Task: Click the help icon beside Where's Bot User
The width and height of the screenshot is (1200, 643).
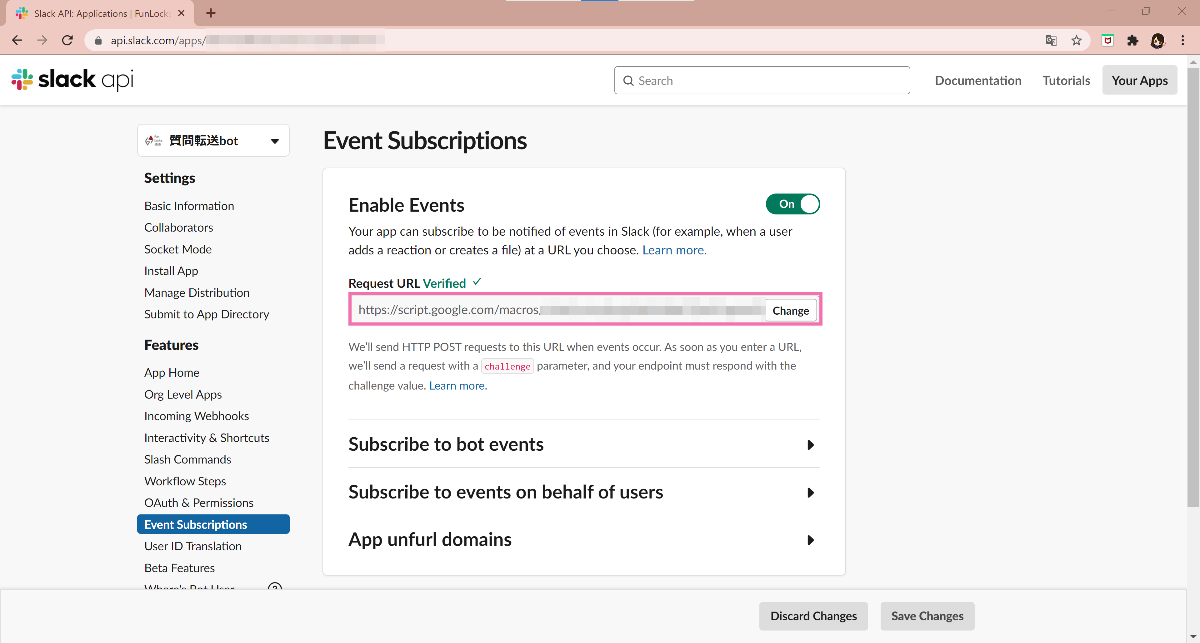Action: tap(275, 589)
